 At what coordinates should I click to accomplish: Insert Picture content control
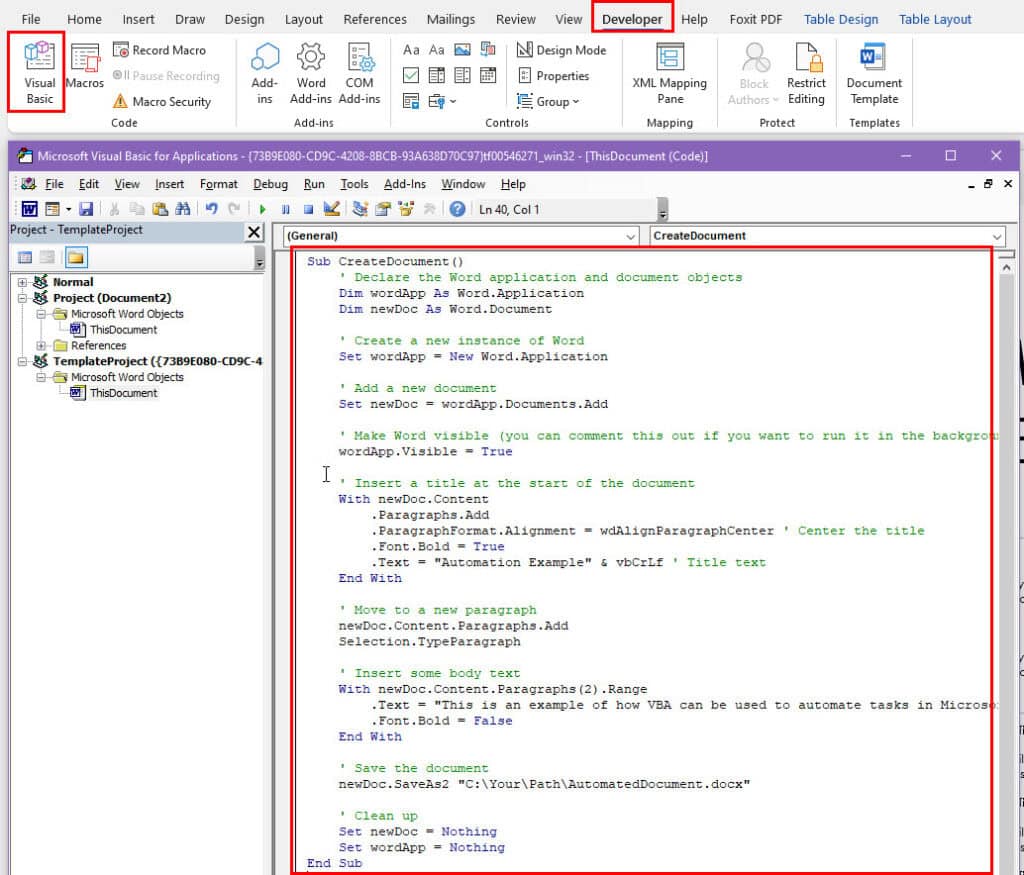462,50
